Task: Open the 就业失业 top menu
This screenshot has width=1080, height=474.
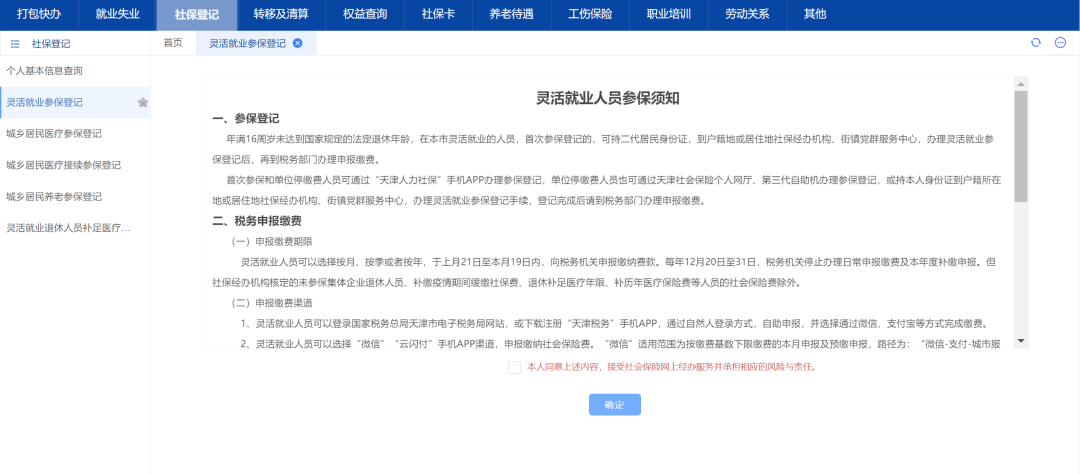Action: (117, 15)
